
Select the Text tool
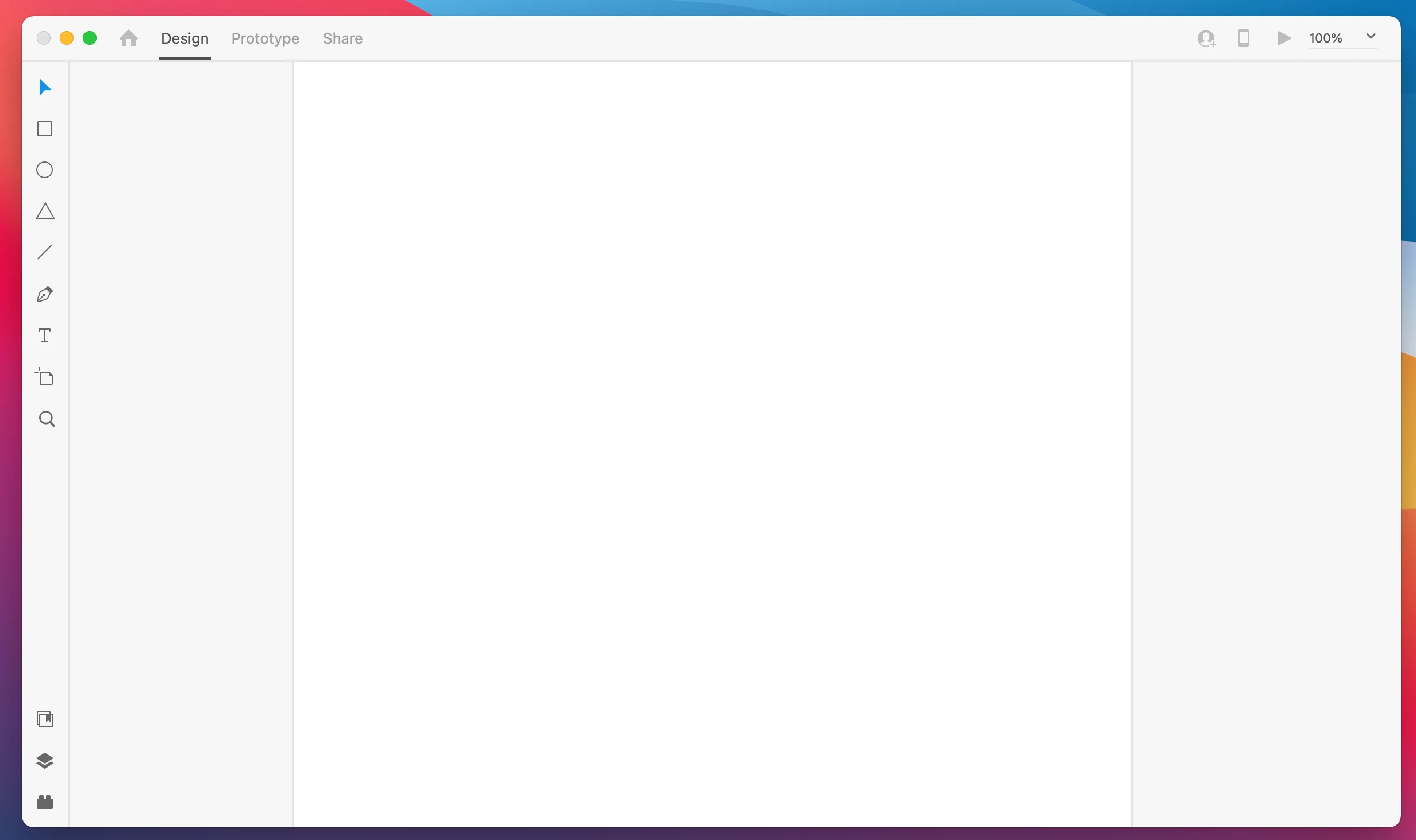click(x=45, y=336)
